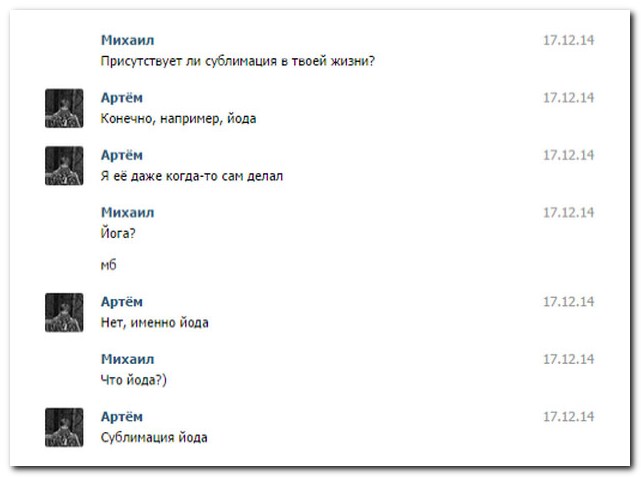641x477 pixels.
Task: Click the 17.12.14 date beside 'Йога?'
Action: [x=568, y=212]
